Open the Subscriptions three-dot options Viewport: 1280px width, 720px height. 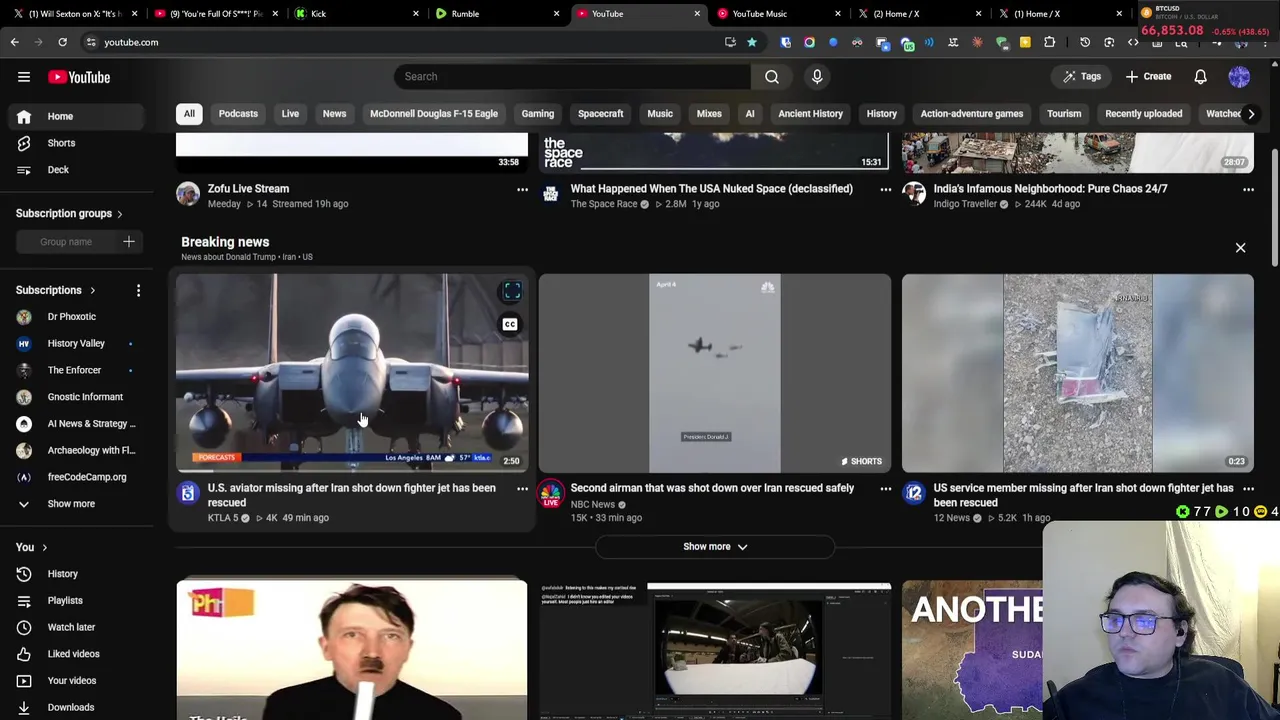[138, 290]
